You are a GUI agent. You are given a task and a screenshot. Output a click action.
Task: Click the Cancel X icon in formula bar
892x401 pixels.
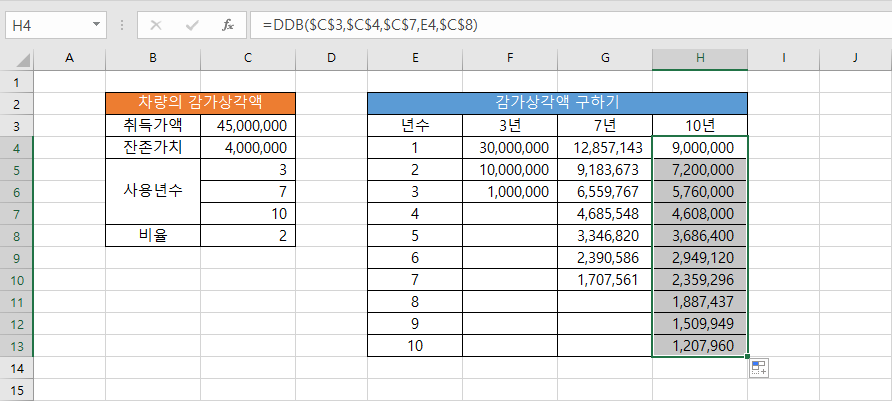(156, 25)
